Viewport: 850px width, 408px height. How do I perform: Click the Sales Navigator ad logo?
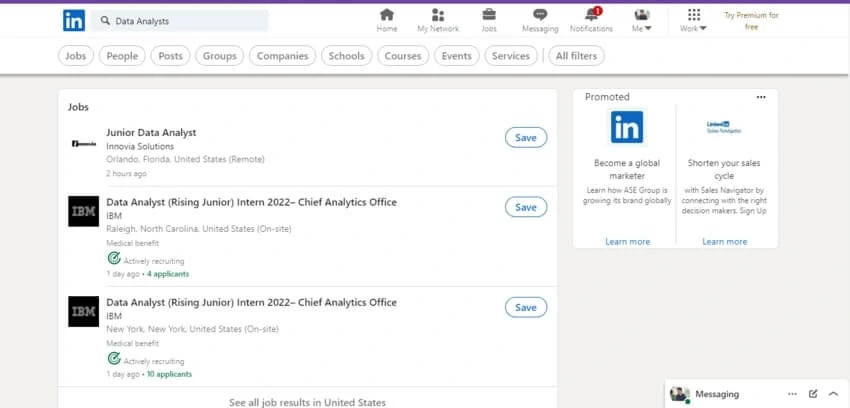[724, 127]
